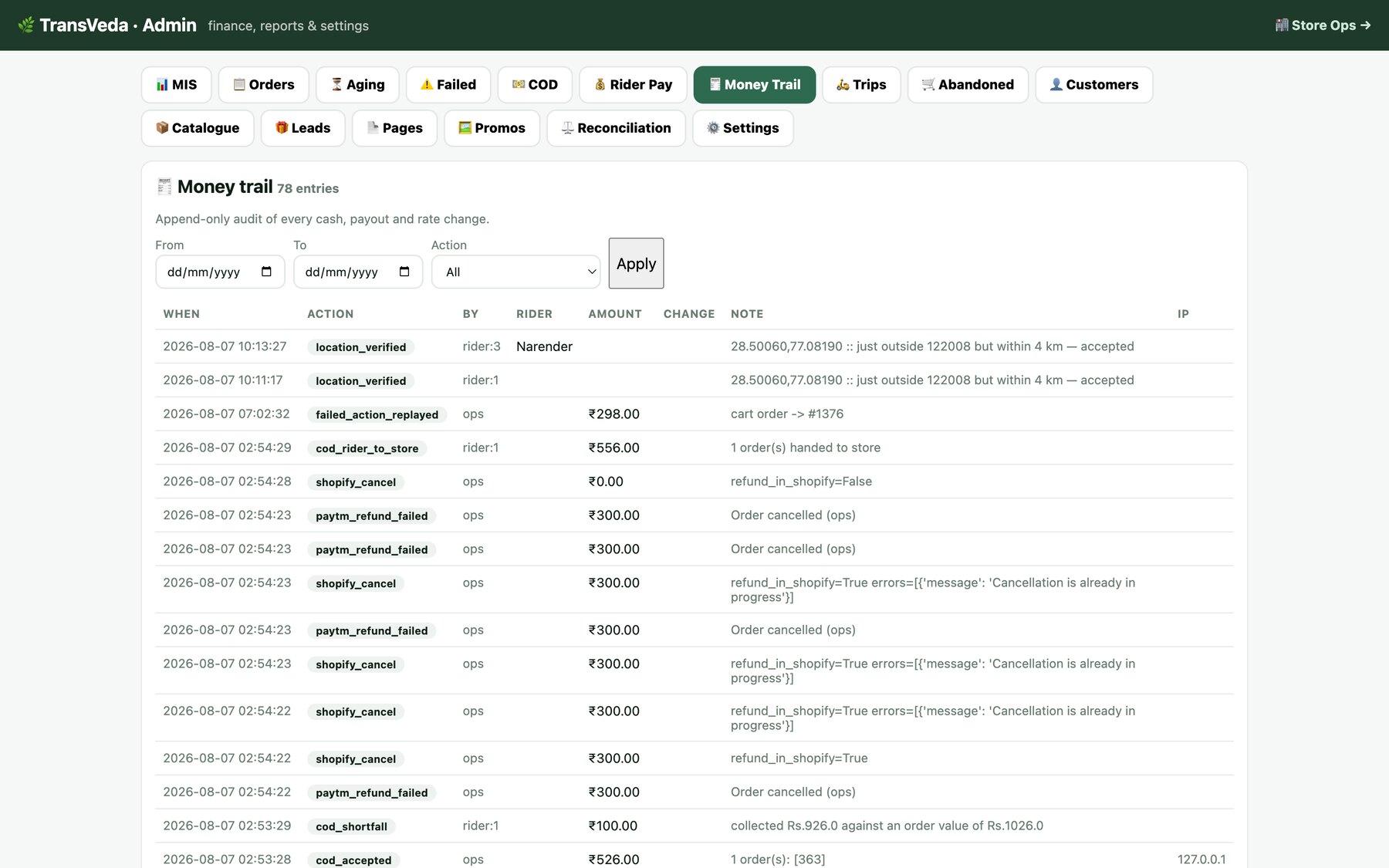Viewport: 1389px width, 868px height.
Task: Open the Reconciliation tab
Action: click(x=616, y=128)
